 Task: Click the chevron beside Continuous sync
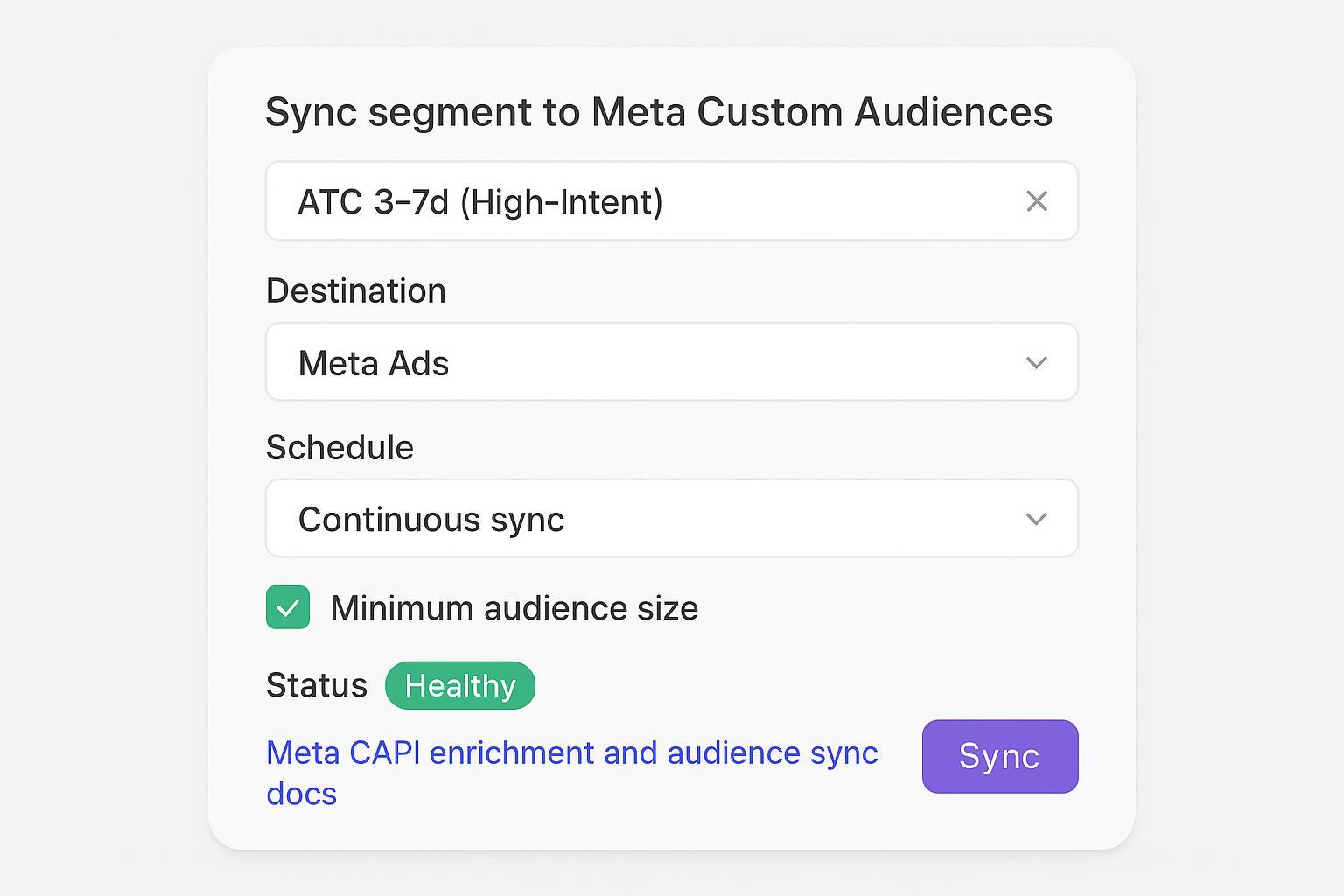1037,518
